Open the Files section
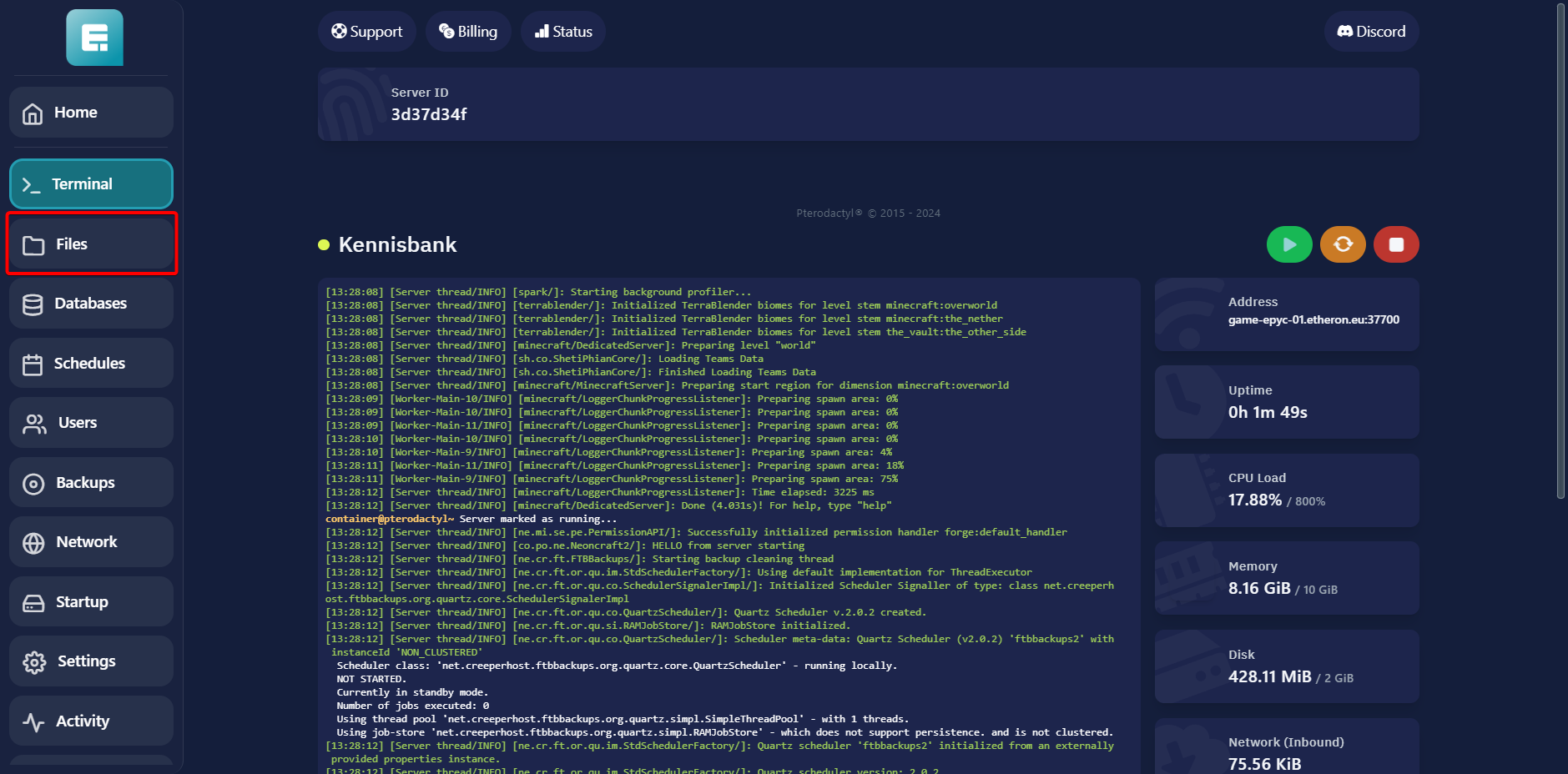 tap(91, 244)
